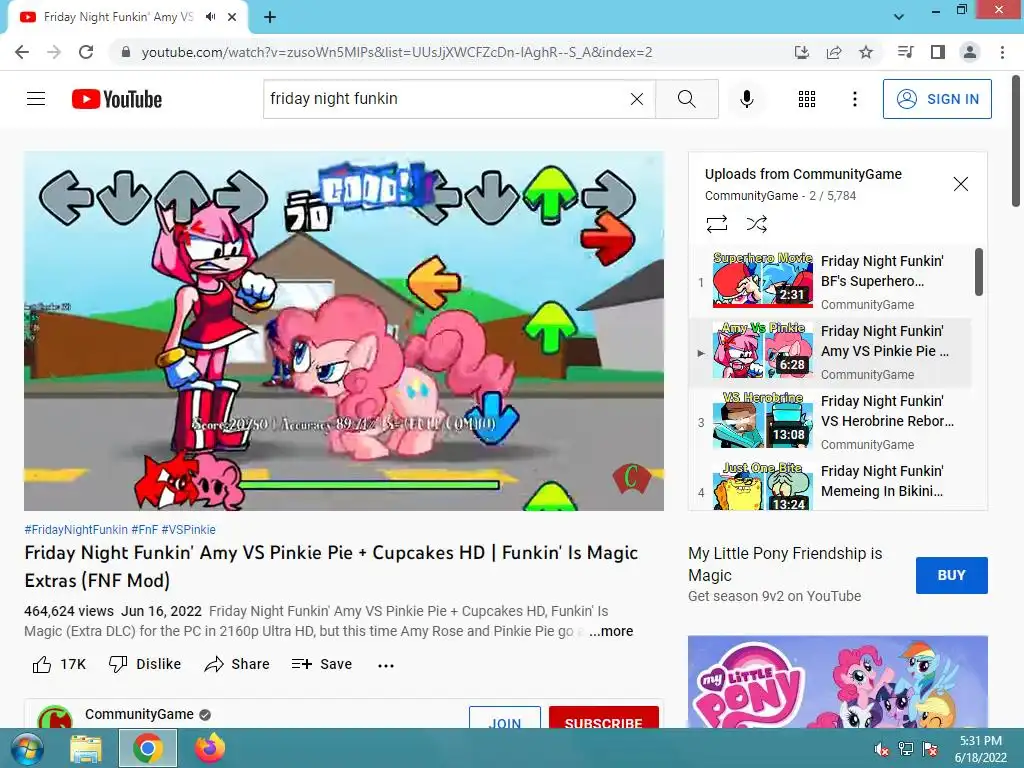The image size is (1024, 768).
Task: Click My Little Pony promo image
Action: (838, 682)
